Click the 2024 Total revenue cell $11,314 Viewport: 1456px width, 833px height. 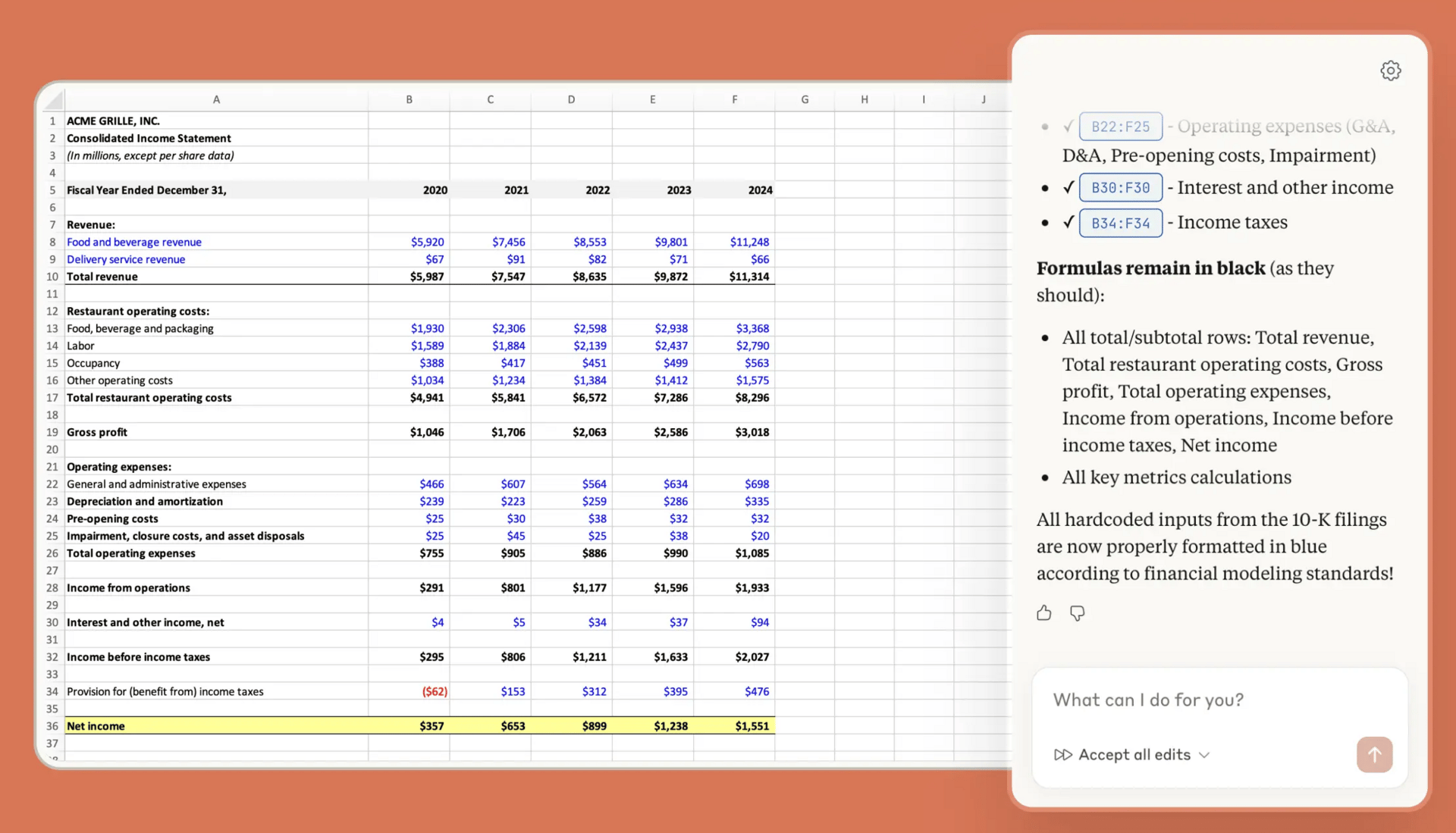click(x=748, y=277)
